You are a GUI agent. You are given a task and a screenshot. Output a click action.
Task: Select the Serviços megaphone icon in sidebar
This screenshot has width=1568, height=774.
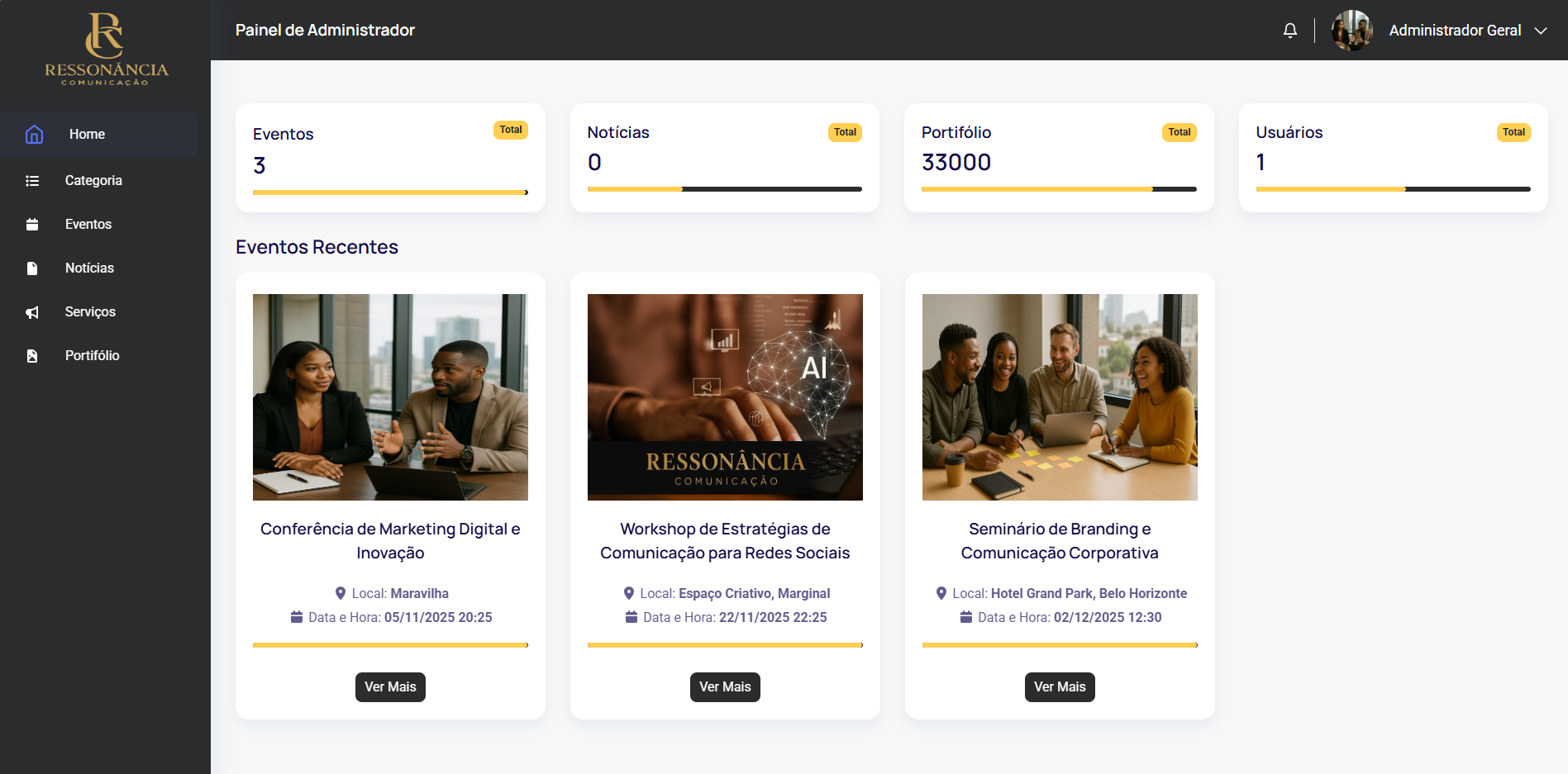pyautogui.click(x=32, y=311)
